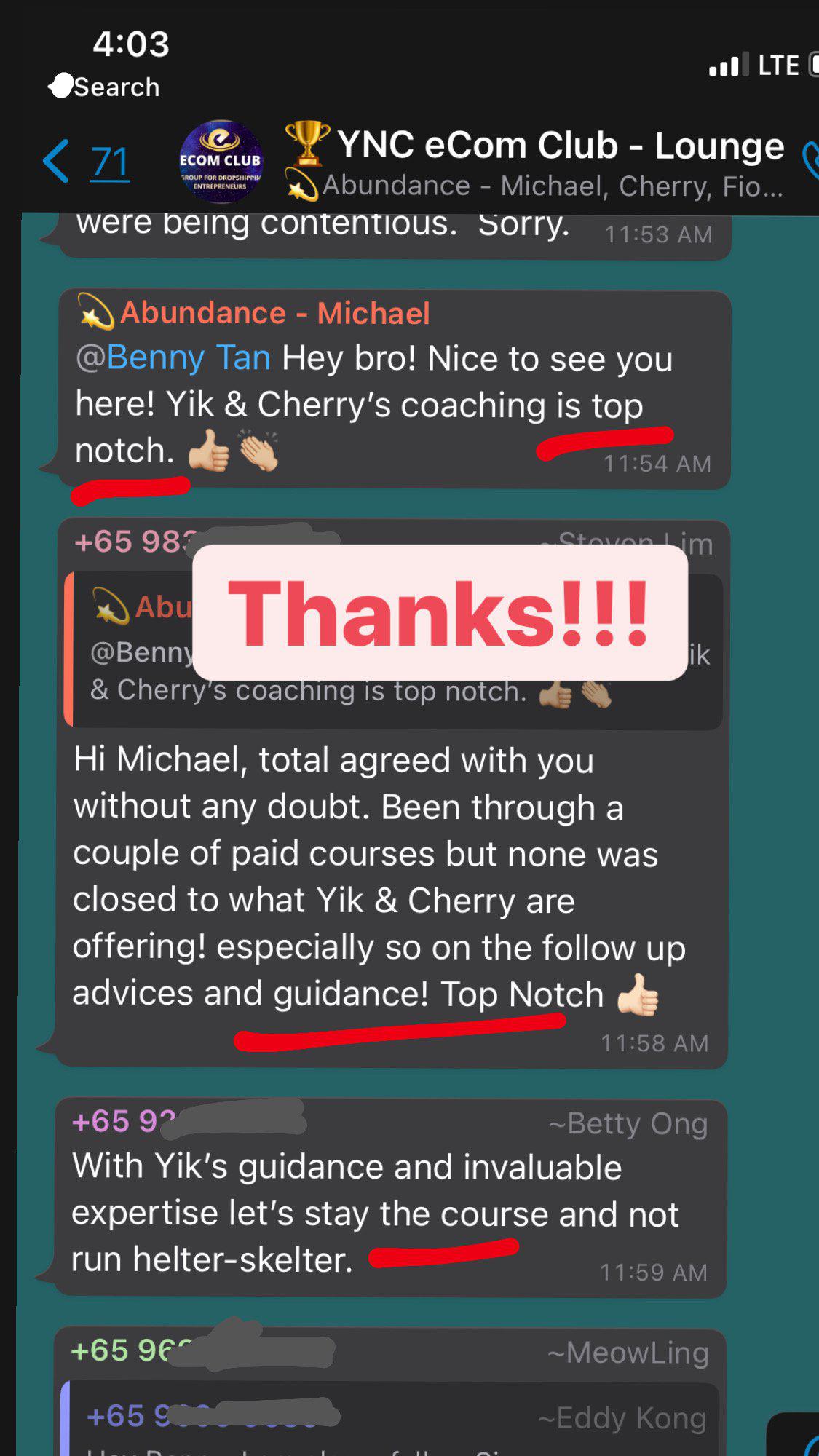Select the @Benny Tan mention
This screenshot has height=1456, width=819.
pos(173,358)
